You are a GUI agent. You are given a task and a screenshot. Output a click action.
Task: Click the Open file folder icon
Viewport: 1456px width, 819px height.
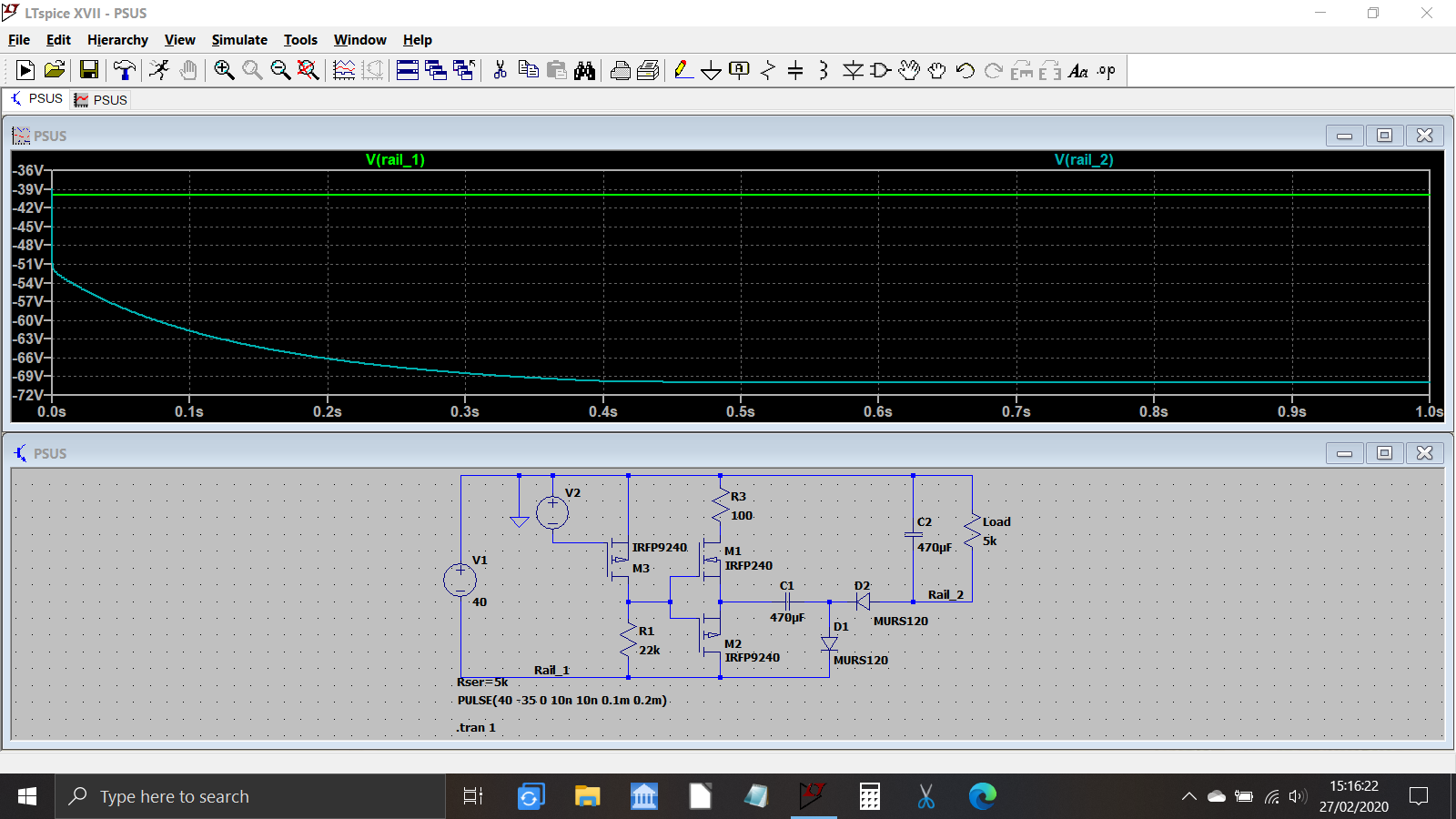pos(55,70)
